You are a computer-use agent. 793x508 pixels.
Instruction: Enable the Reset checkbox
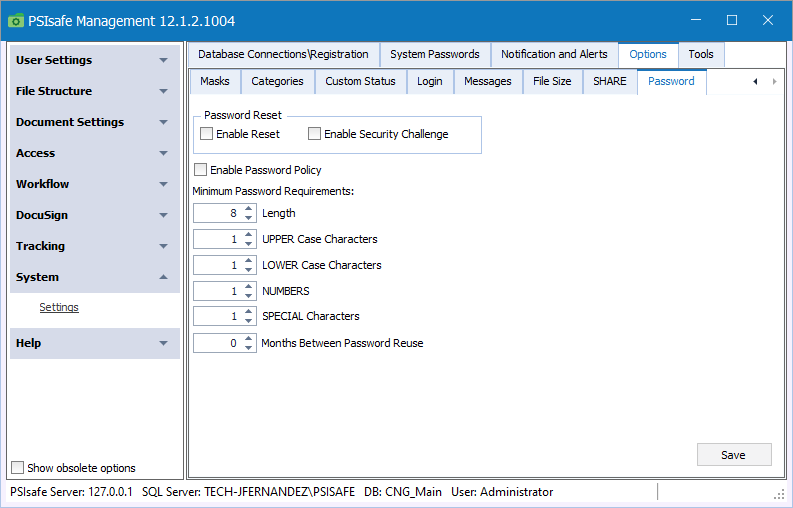coord(206,134)
